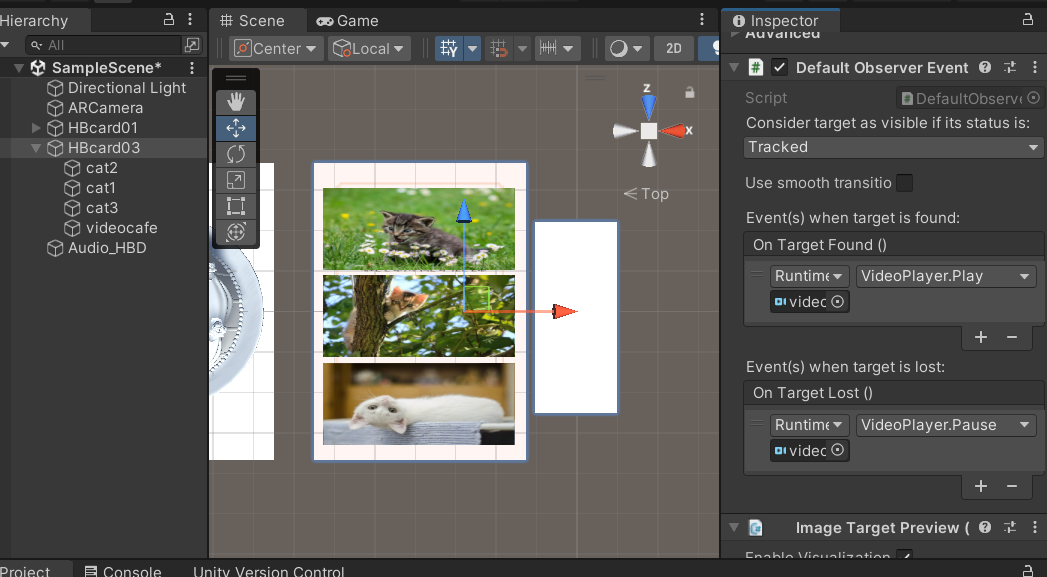Open the Console tab

[x=123, y=571]
